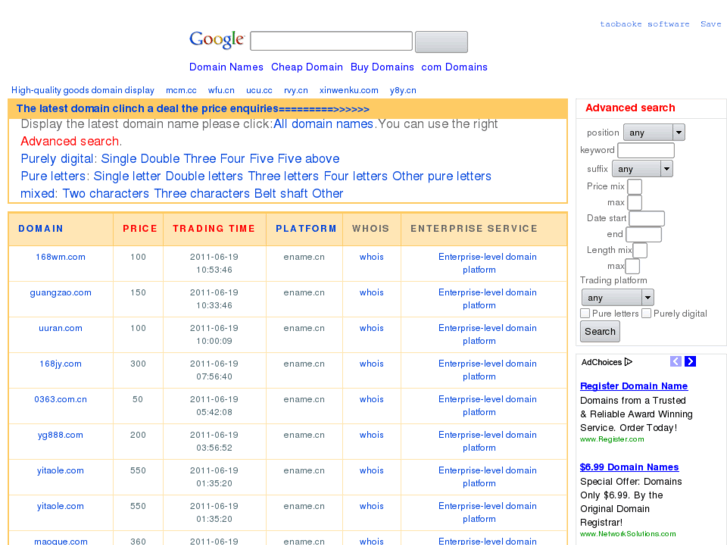Viewport: 727px width, 545px height.
Task: Focus the Length mix input field
Action: click(640, 250)
